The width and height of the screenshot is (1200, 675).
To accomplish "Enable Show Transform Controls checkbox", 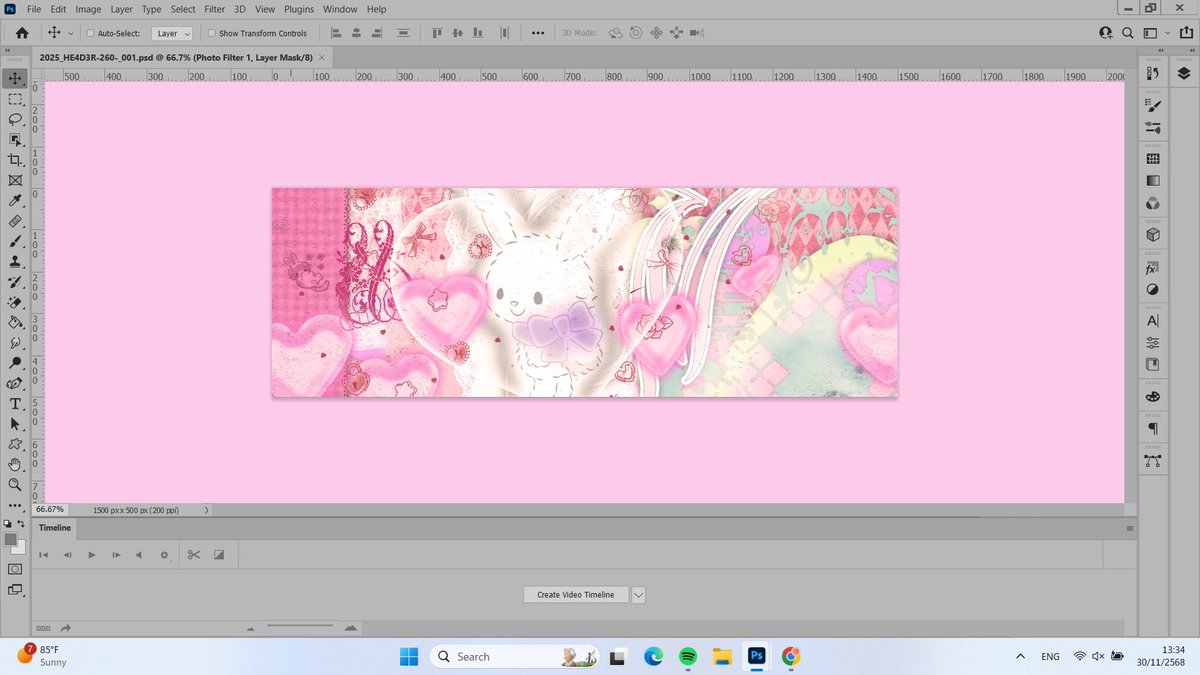I will (x=212, y=33).
